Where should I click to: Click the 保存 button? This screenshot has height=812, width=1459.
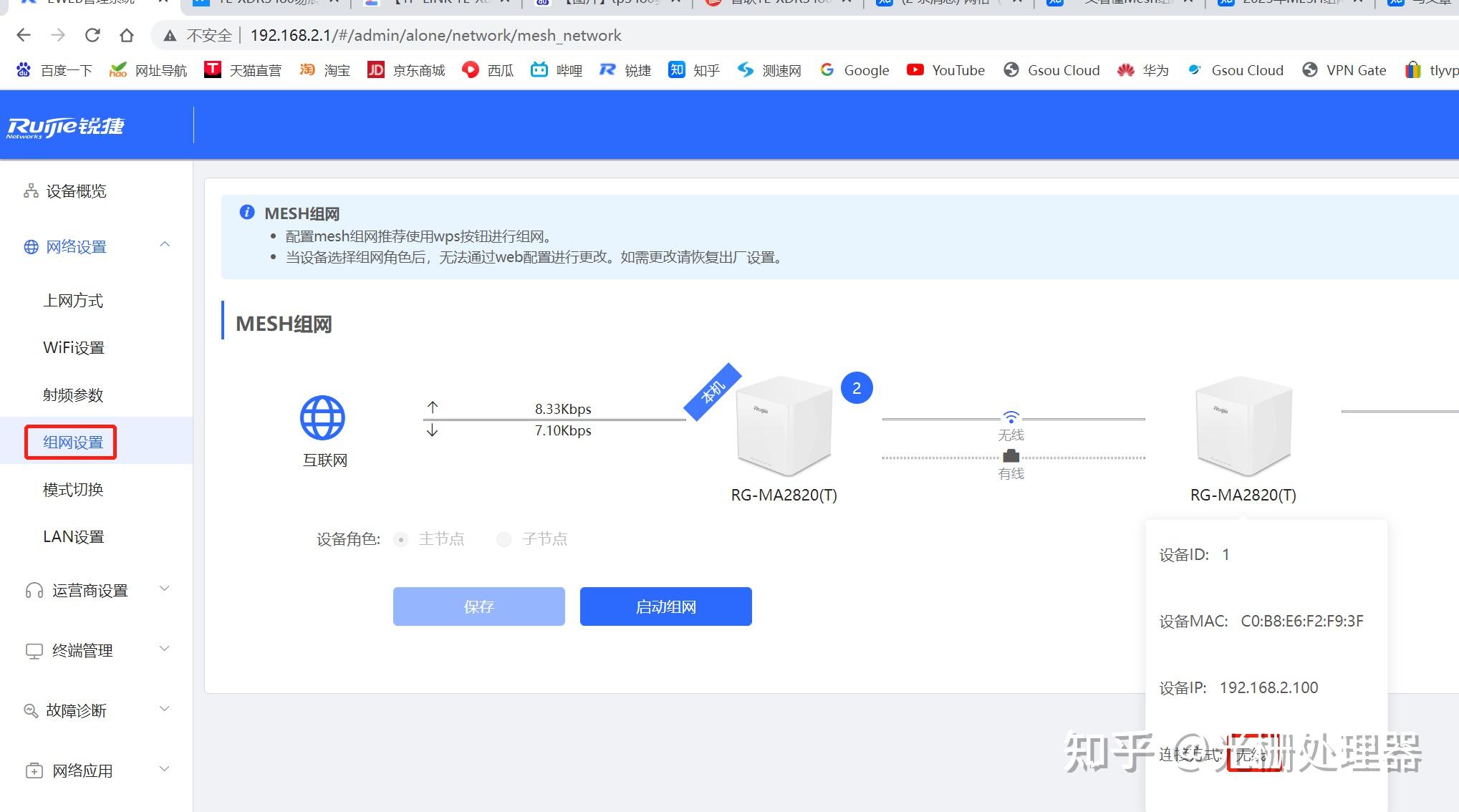click(479, 606)
